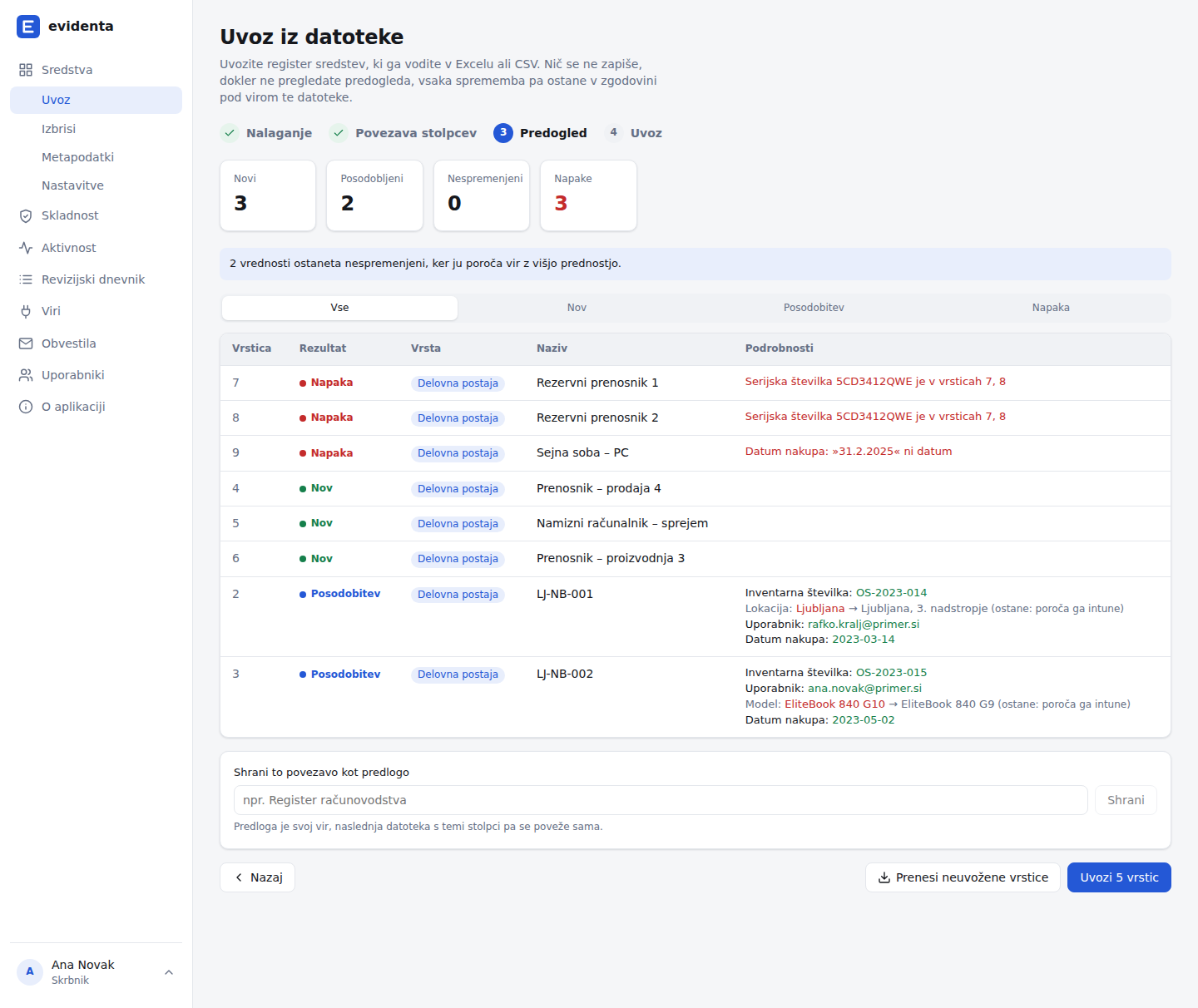
Task: Open the Uvoz sidebar item
Action: coord(96,100)
